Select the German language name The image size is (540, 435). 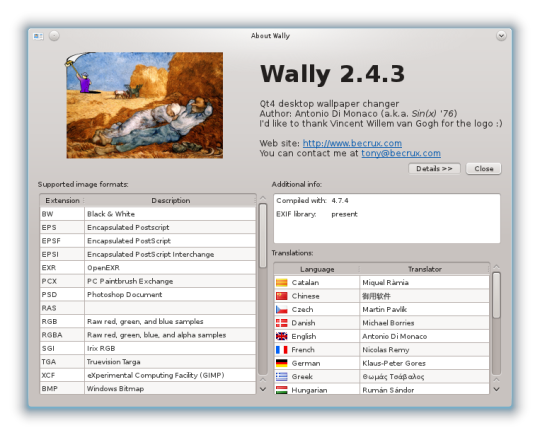tap(306, 363)
